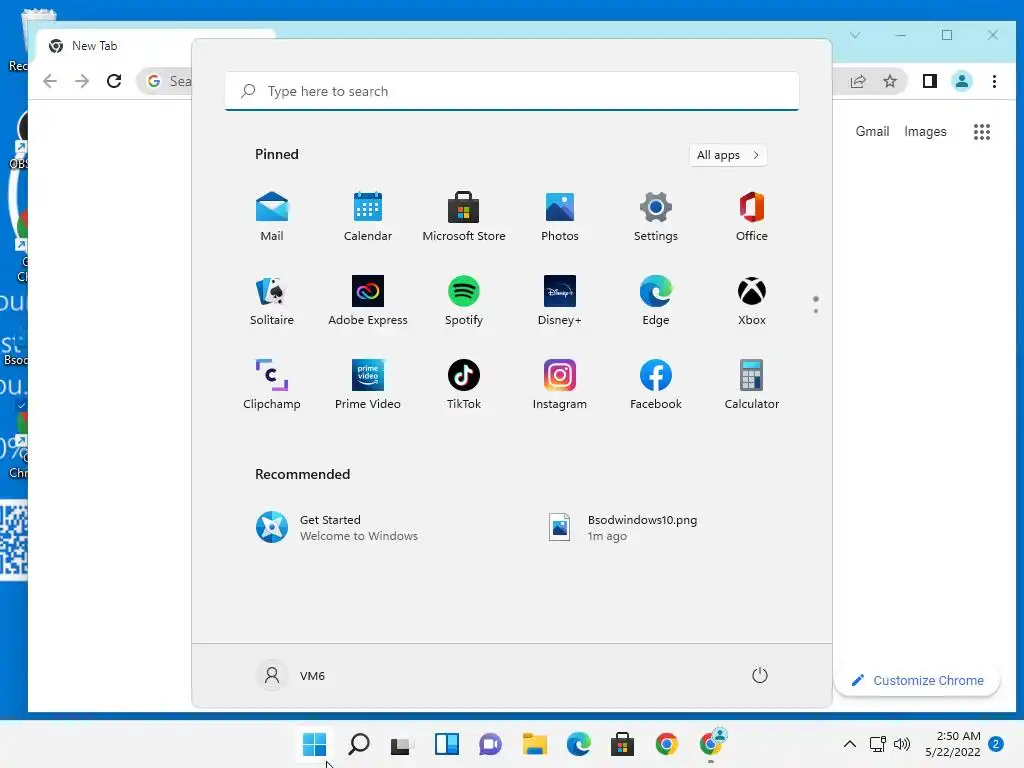Click the power button in Start menu
Image resolution: width=1024 pixels, height=768 pixels.
point(760,675)
